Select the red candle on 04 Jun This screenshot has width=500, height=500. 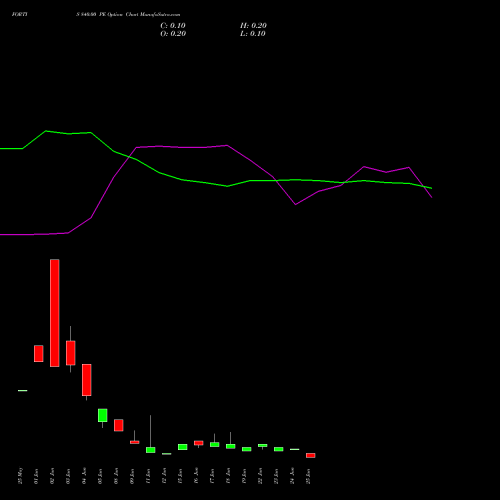(87, 380)
